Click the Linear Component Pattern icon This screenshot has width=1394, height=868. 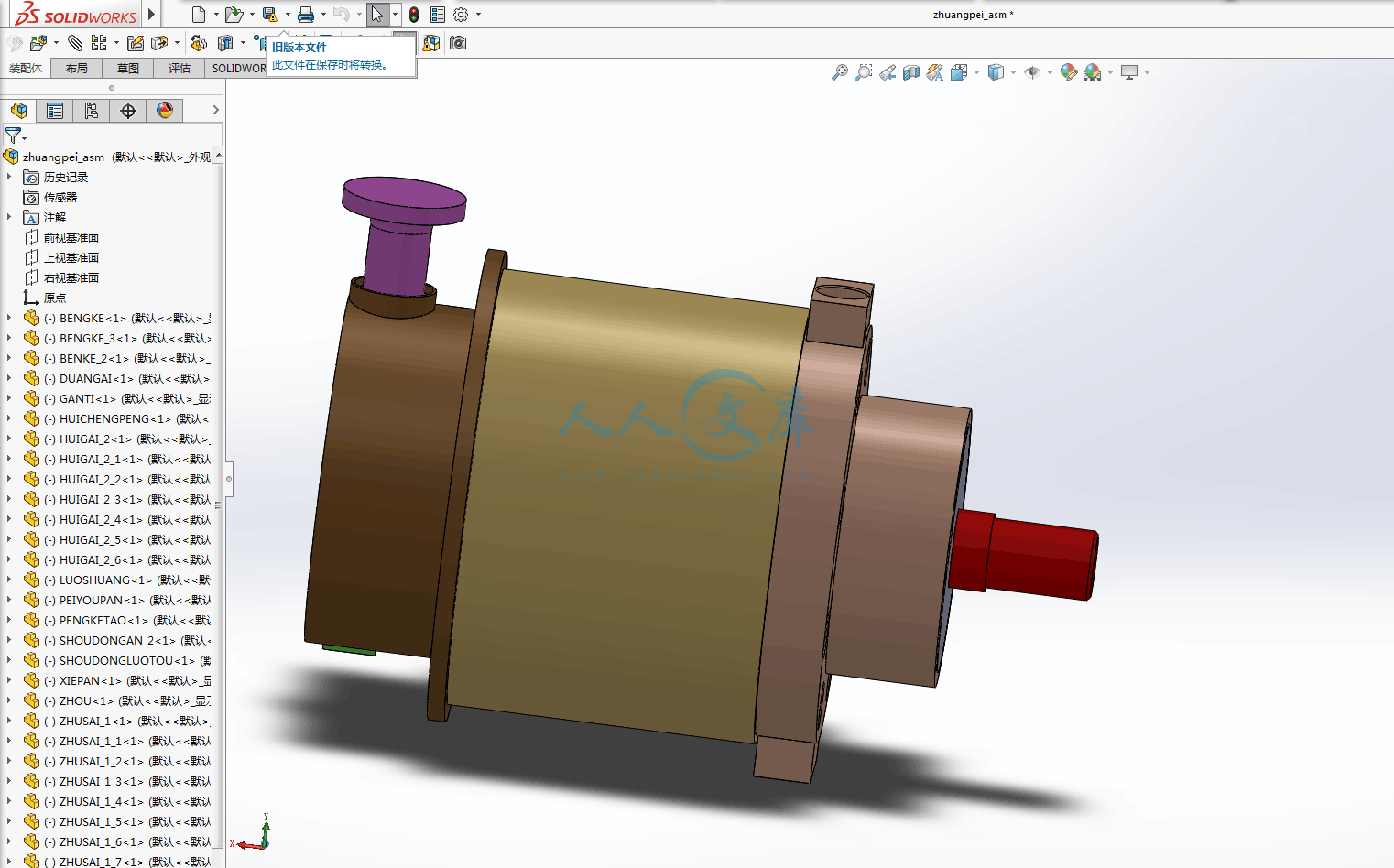(x=99, y=43)
